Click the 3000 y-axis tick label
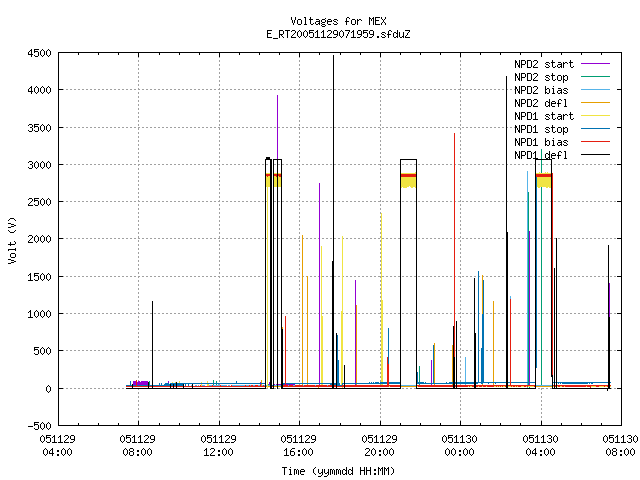This screenshot has width=640, height=480. [40, 165]
